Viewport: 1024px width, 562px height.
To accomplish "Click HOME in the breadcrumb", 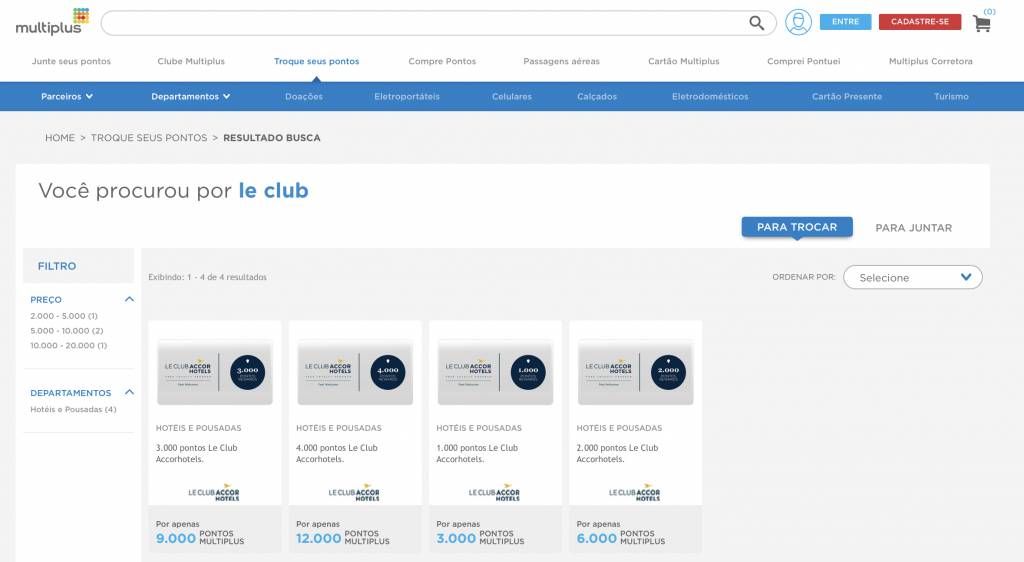I will click(60, 138).
